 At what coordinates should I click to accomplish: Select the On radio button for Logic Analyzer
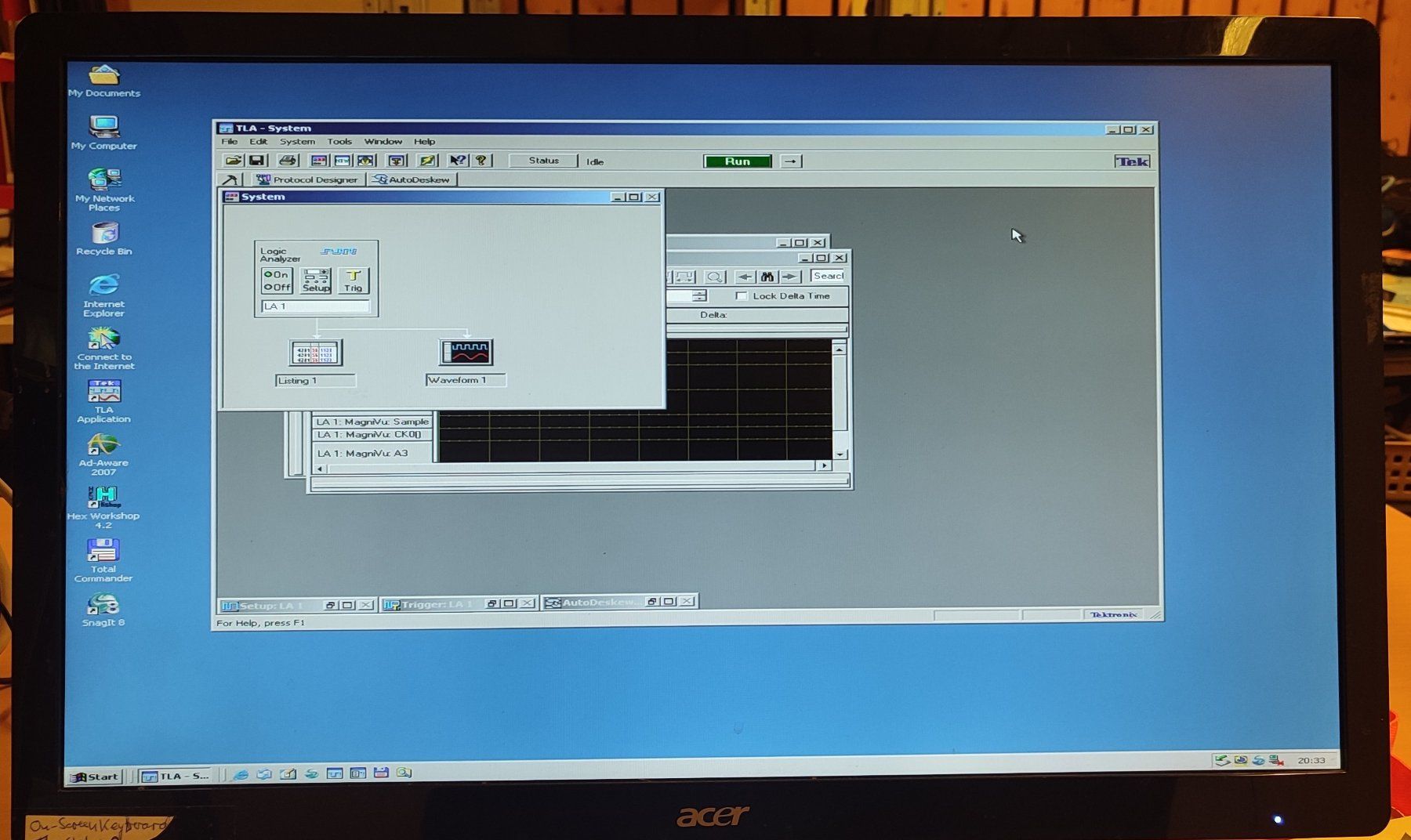(276, 274)
